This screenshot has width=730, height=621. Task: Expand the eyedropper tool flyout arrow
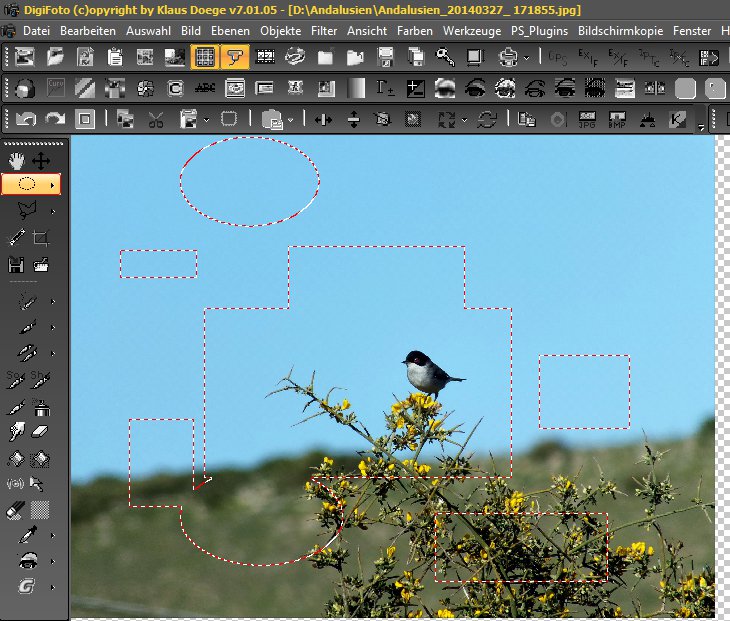pyautogui.click(x=52, y=536)
